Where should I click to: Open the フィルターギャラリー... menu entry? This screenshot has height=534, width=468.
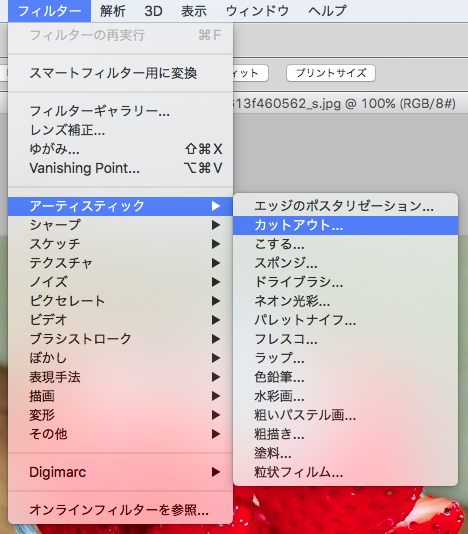tap(121, 111)
